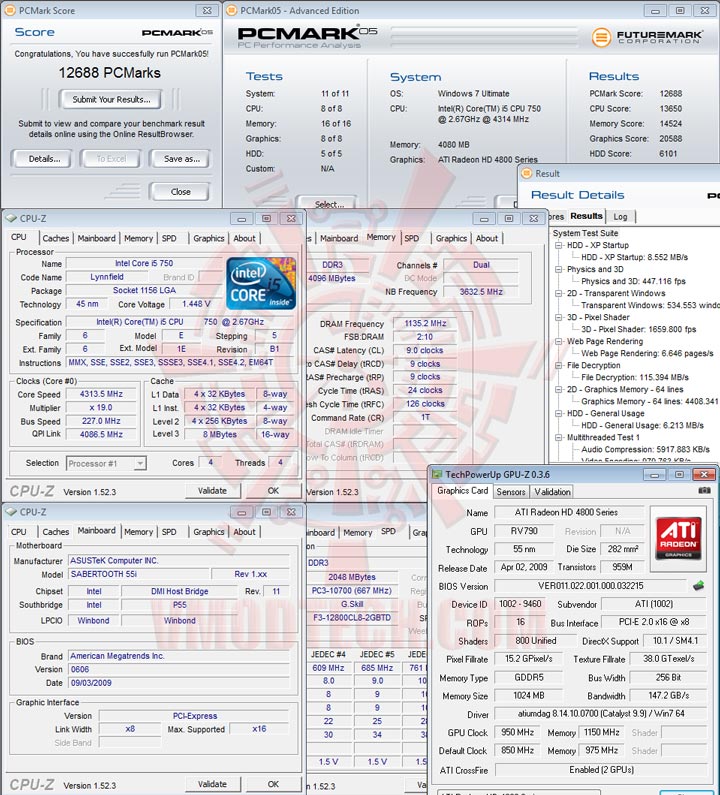Click the BIOS Version VER011.022.001.000.032215 field

(x=590, y=586)
